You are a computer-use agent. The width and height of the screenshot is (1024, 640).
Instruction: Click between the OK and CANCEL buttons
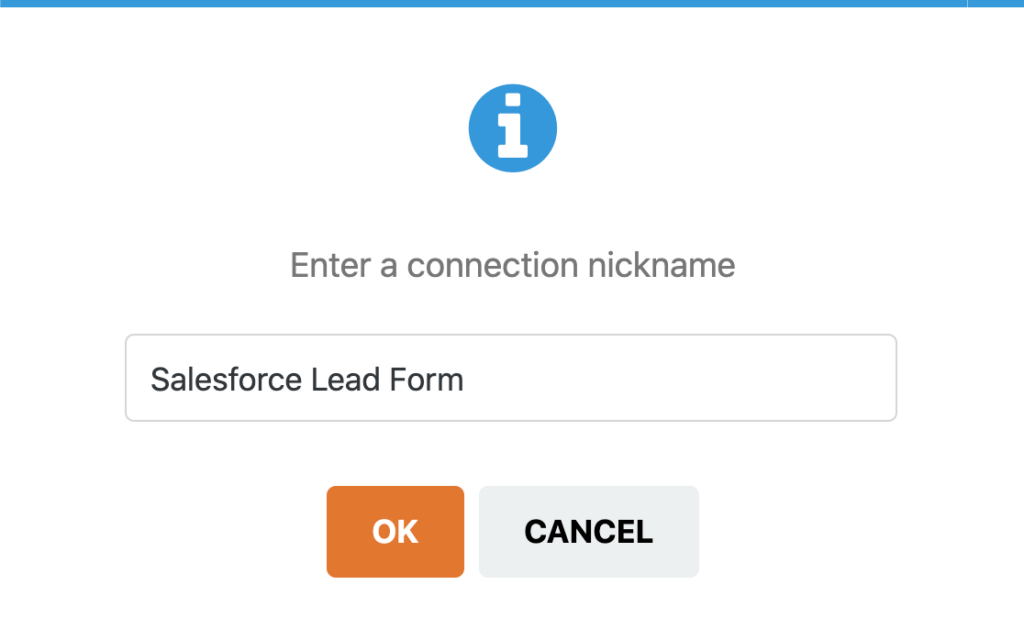(x=471, y=531)
